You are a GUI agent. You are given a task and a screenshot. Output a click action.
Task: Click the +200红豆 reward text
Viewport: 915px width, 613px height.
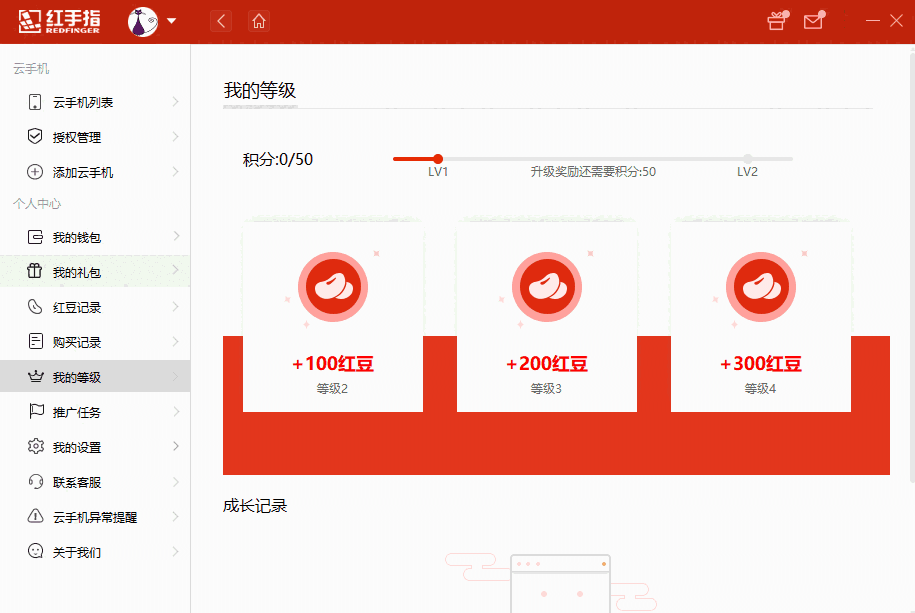point(547,364)
